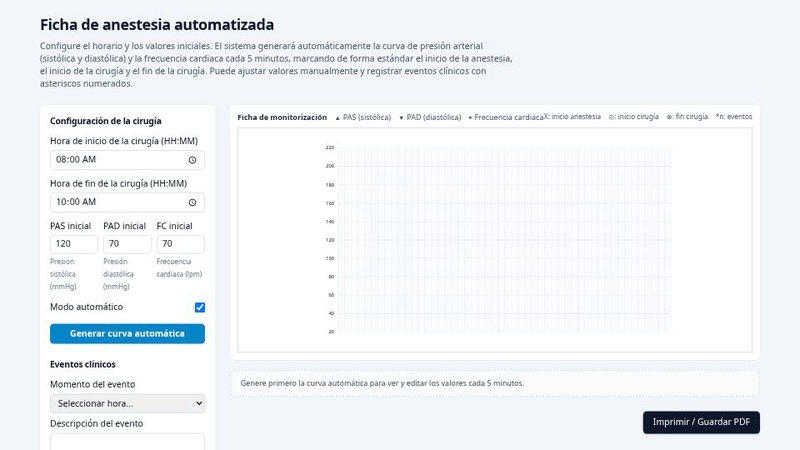Image resolution: width=800 pixels, height=450 pixels.
Task: Select the PAS inicial input with 120
Action: pyautogui.click(x=74, y=244)
